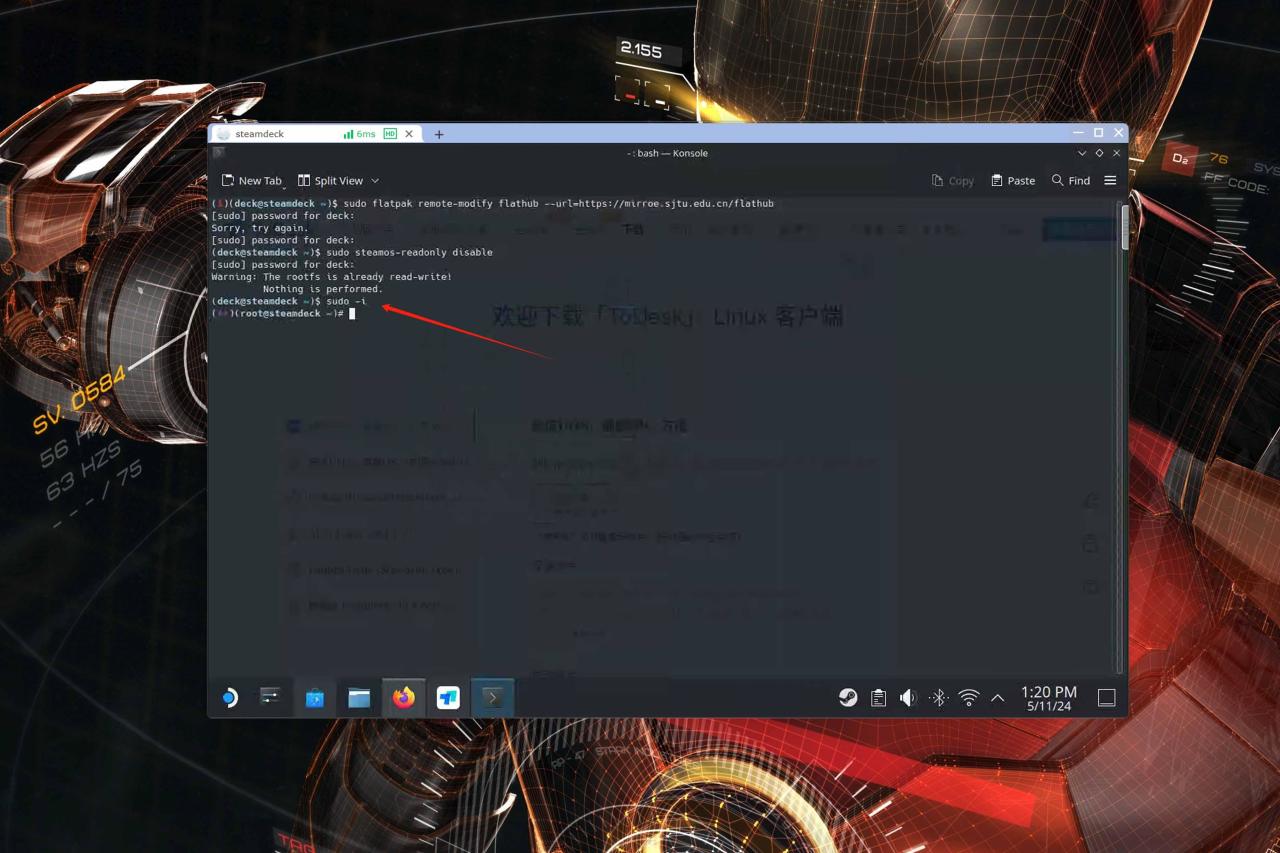Click the Split View icon in Konsole

[x=331, y=180]
